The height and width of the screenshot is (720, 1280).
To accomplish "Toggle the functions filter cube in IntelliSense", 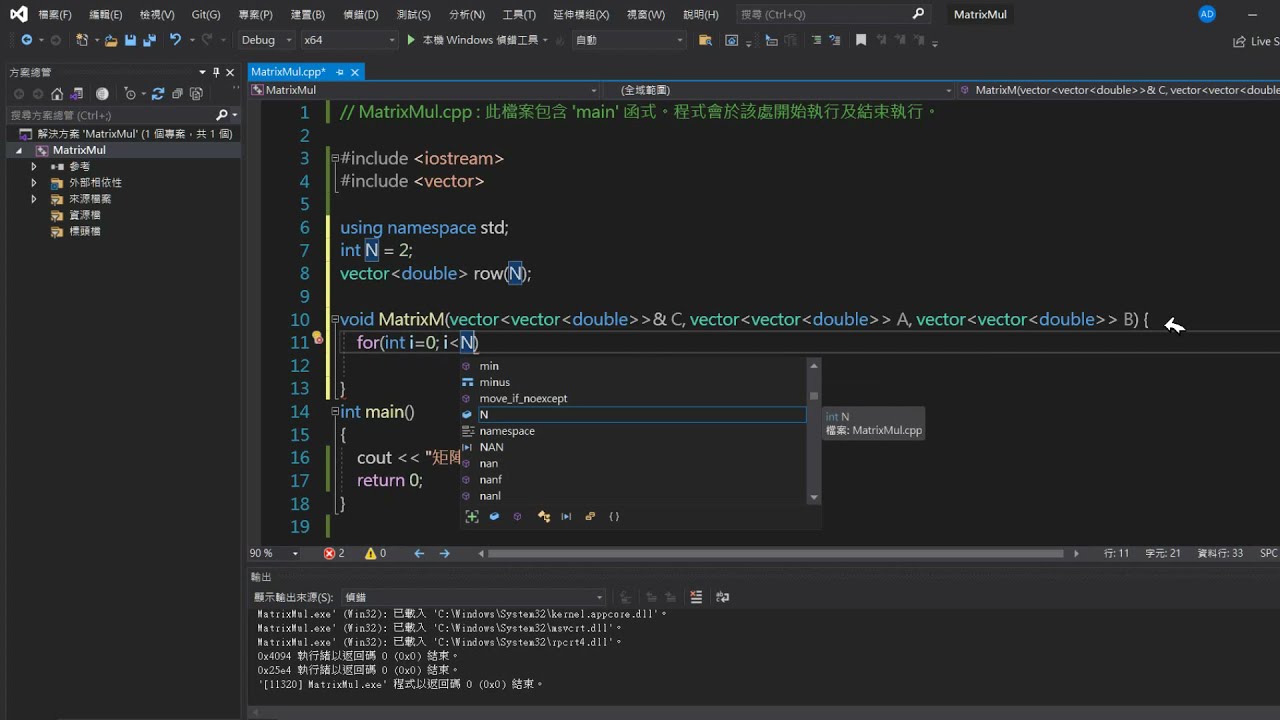I will (x=517, y=517).
